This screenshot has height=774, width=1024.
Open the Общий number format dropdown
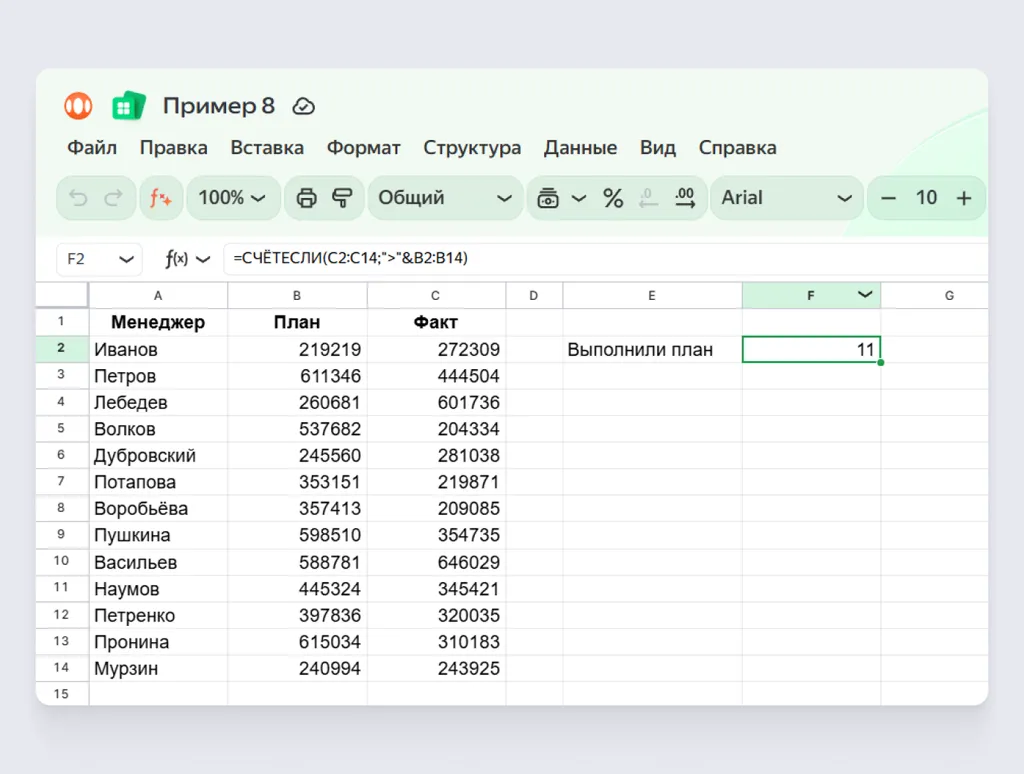click(445, 198)
